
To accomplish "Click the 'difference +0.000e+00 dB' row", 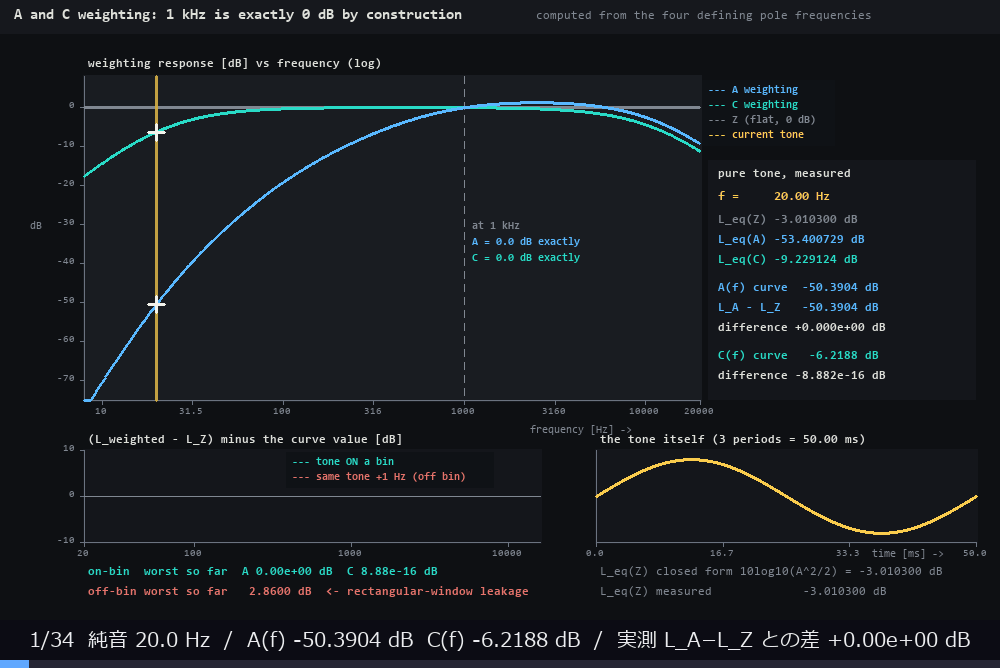I will pos(801,327).
